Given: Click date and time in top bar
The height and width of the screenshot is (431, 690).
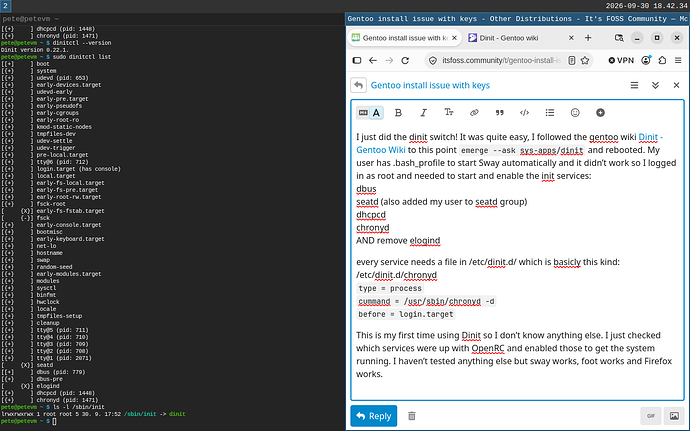Looking at the screenshot, I should pos(646,6).
